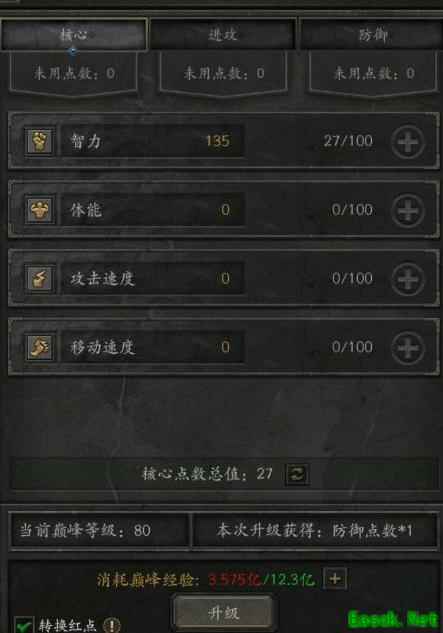Click the 攻击速度 lightning icon
The width and height of the screenshot is (443, 633).
(x=39, y=279)
